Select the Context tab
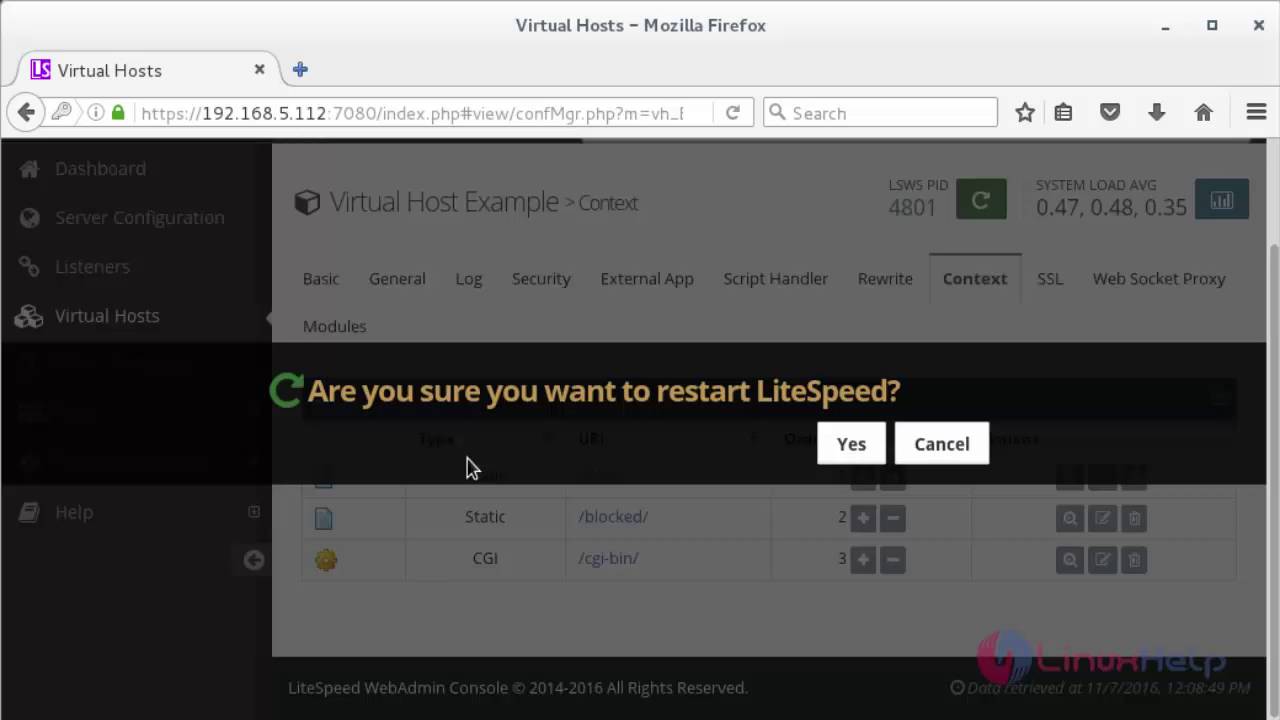 pyautogui.click(x=975, y=279)
